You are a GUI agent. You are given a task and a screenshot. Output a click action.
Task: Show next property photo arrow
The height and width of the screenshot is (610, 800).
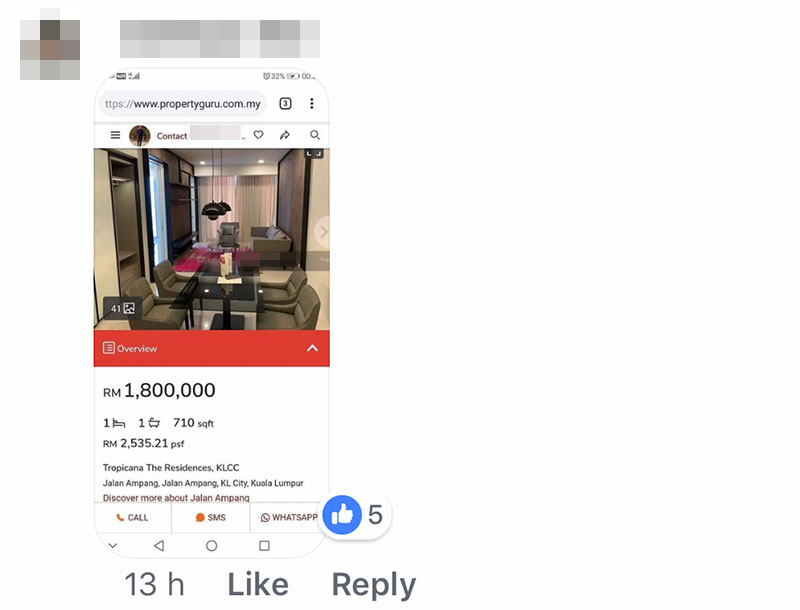pyautogui.click(x=322, y=232)
